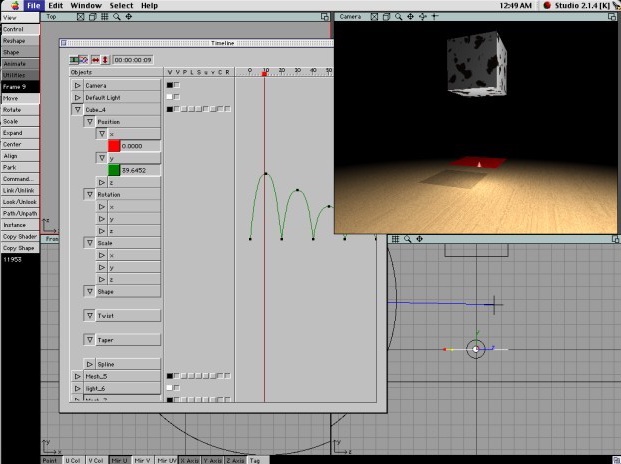Viewport: 621px width, 464px height.
Task: Toggle the Mesh_5 last column R checkbox
Action: [227, 376]
